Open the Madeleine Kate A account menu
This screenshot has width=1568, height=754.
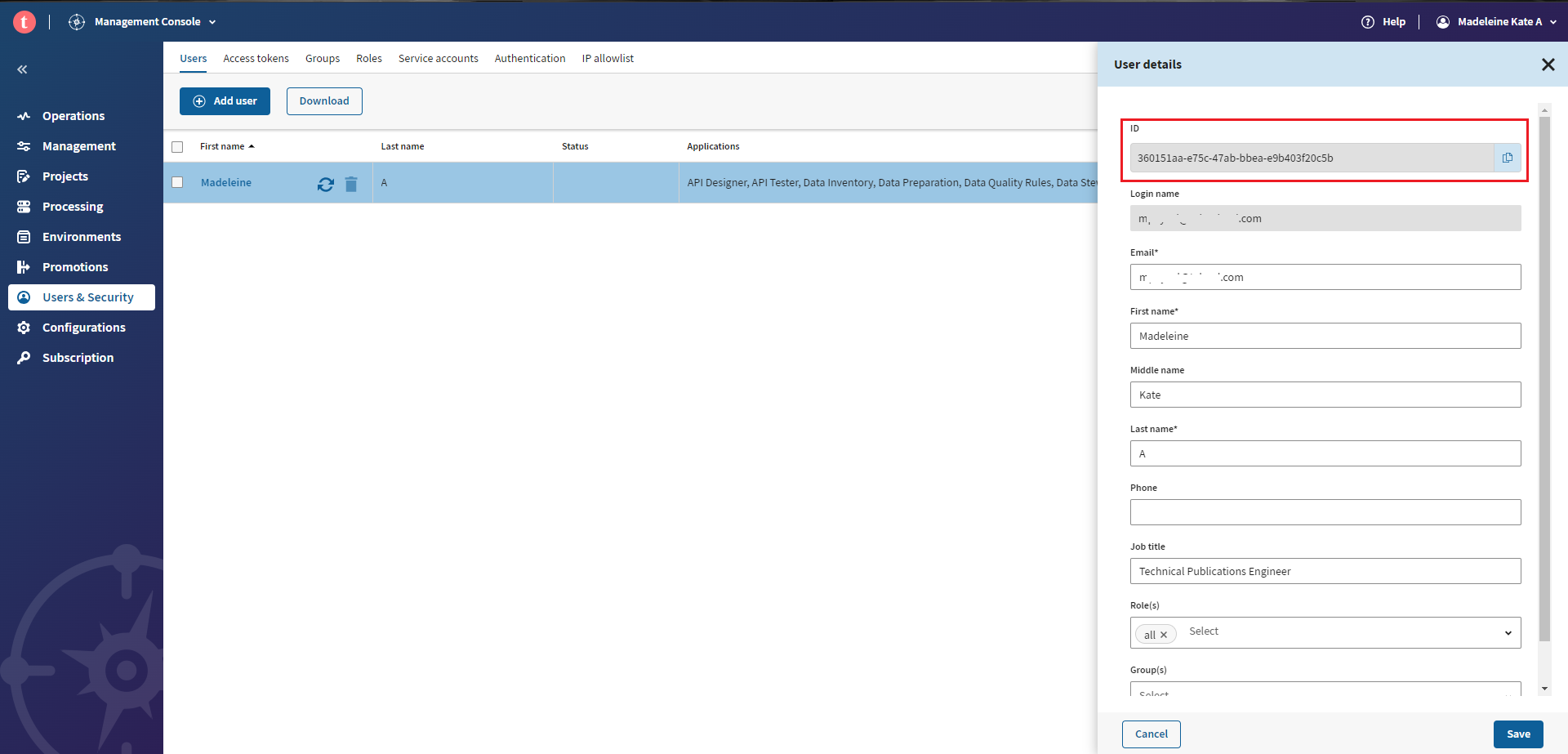pos(1499,22)
